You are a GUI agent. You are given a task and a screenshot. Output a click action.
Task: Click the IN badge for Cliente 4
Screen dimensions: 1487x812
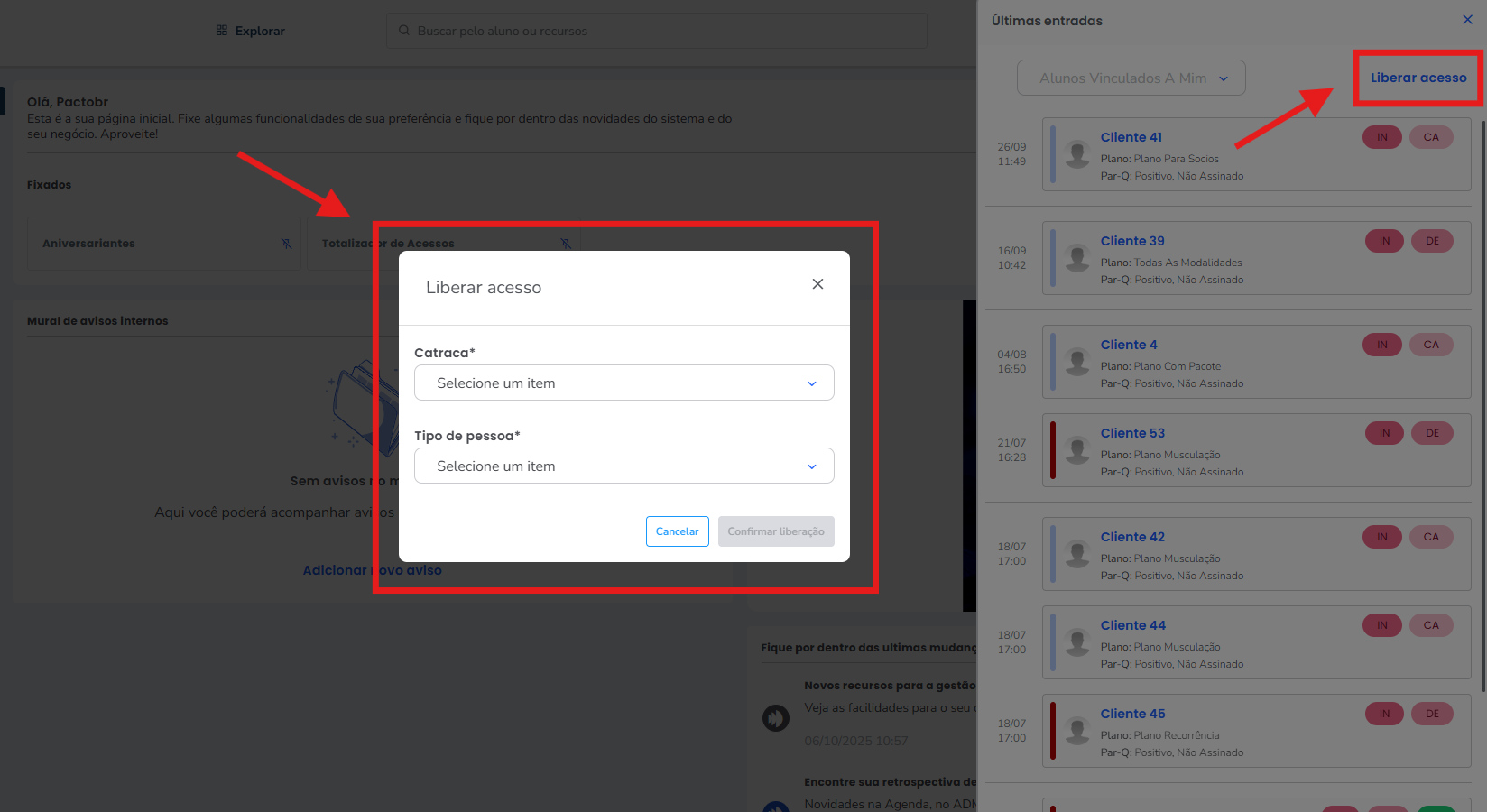coord(1381,345)
